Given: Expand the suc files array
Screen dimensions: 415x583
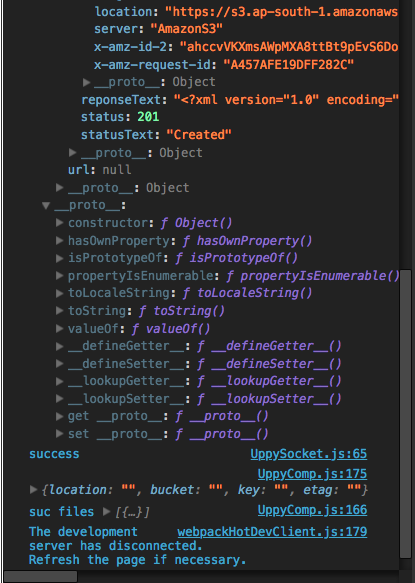Looking at the screenshot, I should pyautogui.click(x=107, y=512).
